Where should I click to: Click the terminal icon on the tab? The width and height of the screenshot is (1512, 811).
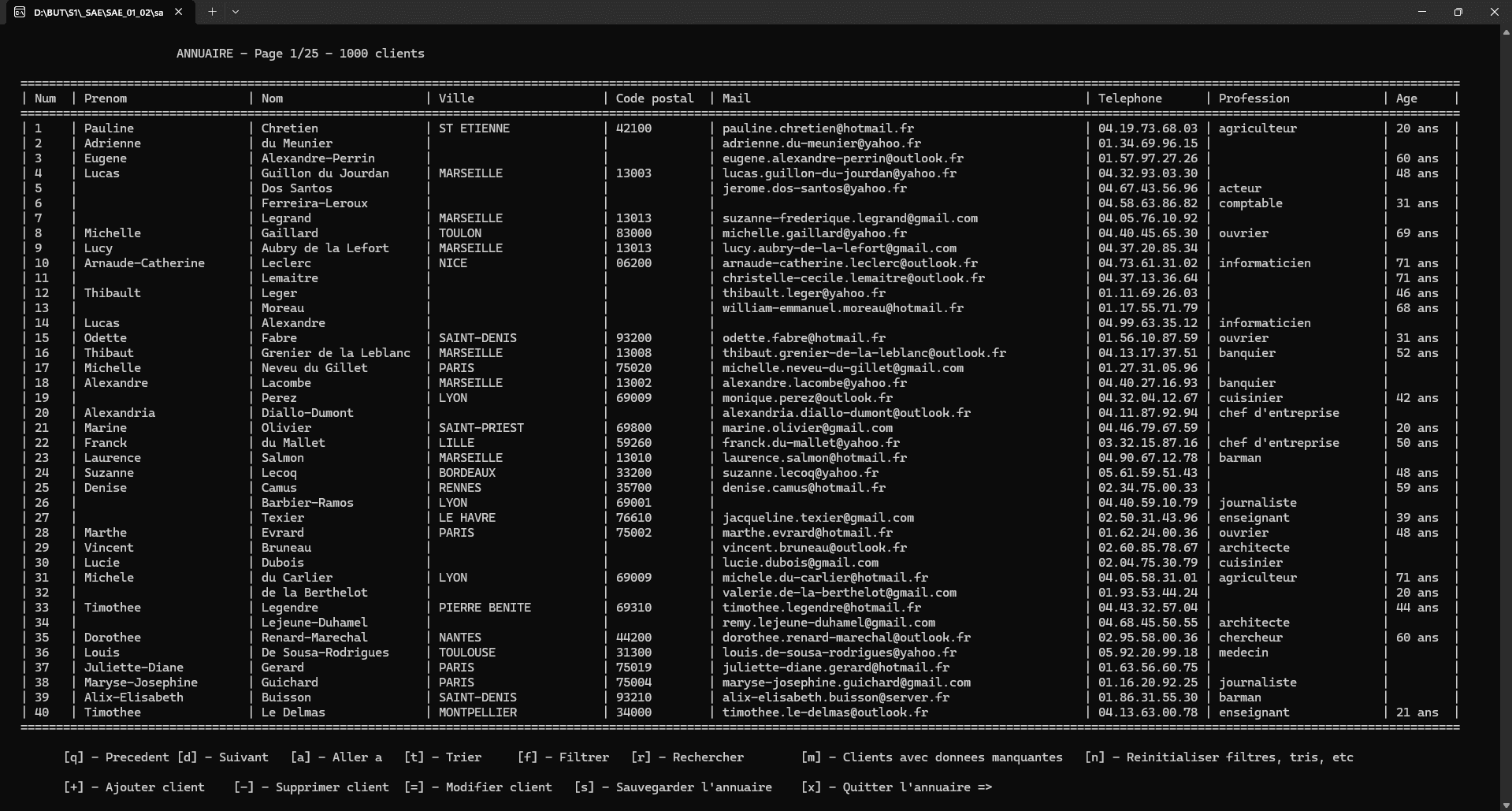coord(20,13)
